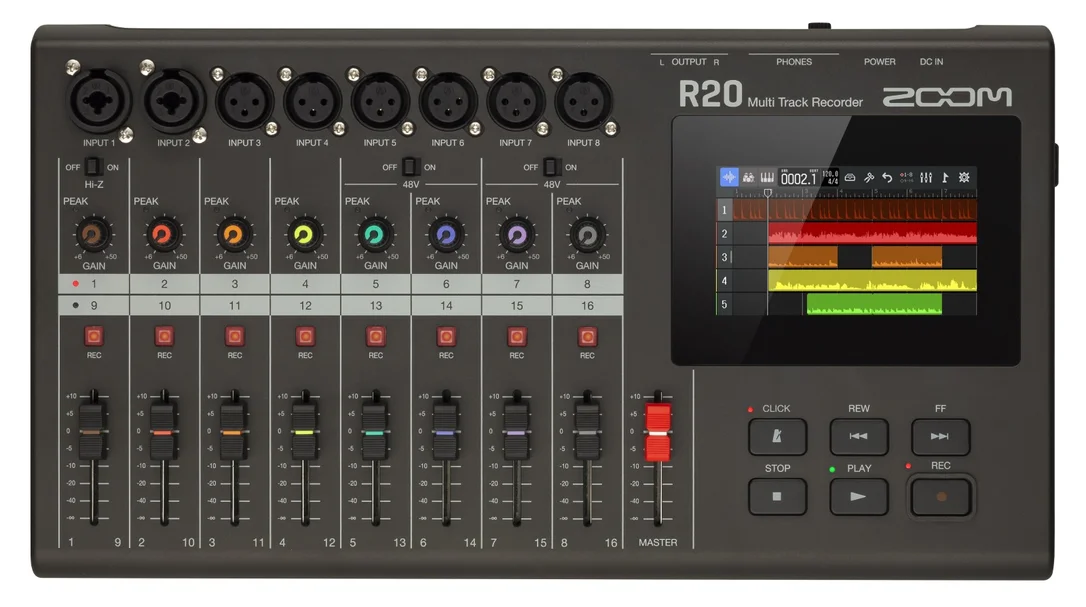Image resolution: width=1086 pixels, height=607 pixels.
Task: Hit the STOP transport button
Action: [777, 496]
